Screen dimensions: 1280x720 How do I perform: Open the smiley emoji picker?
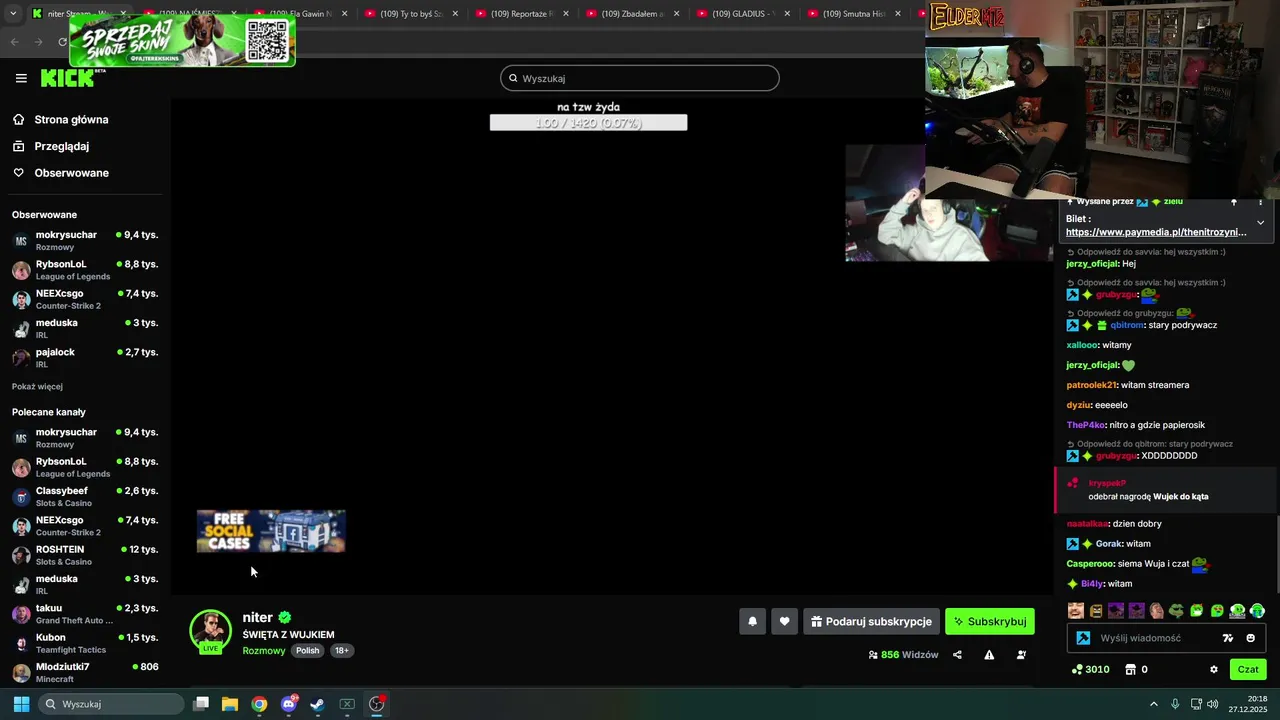[x=1250, y=638]
